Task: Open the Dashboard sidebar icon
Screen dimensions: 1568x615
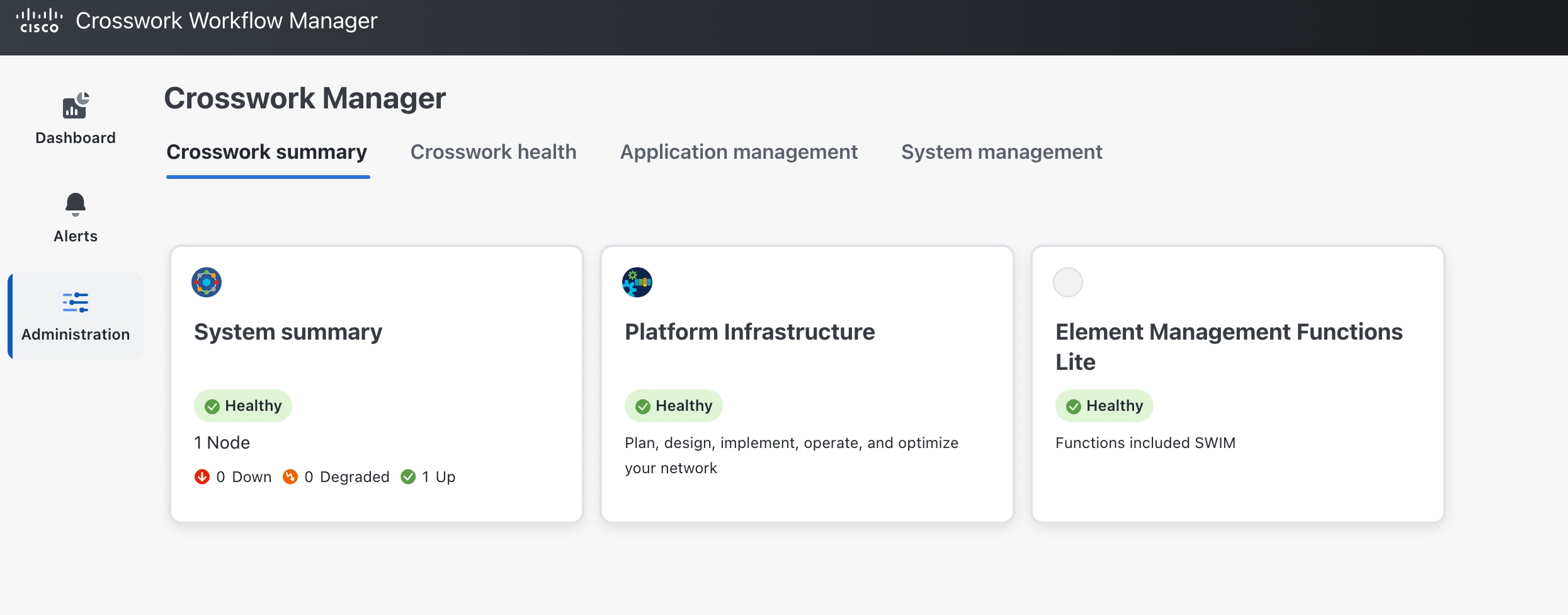Action: [x=76, y=105]
